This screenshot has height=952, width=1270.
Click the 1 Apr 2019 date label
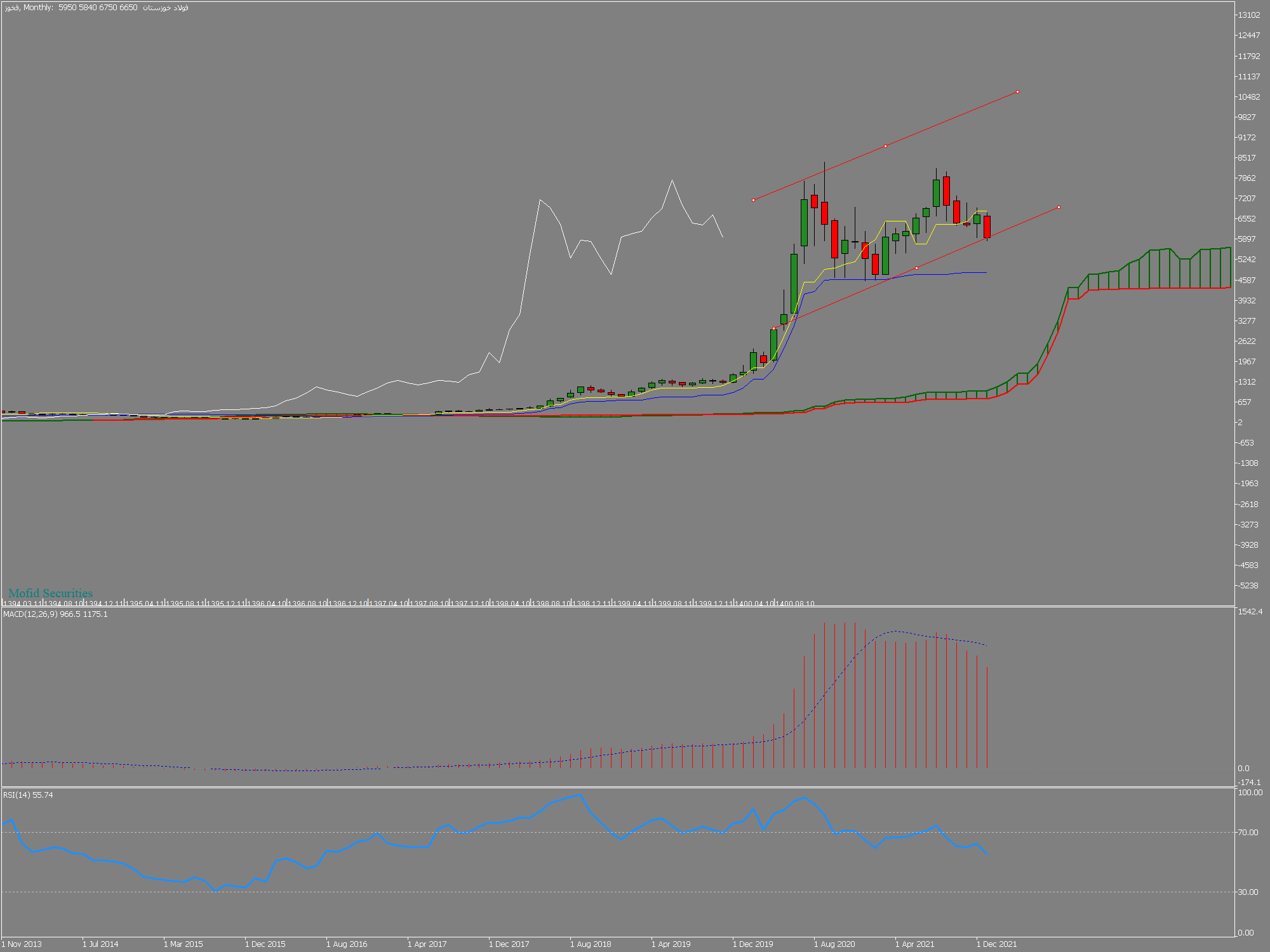(x=671, y=944)
